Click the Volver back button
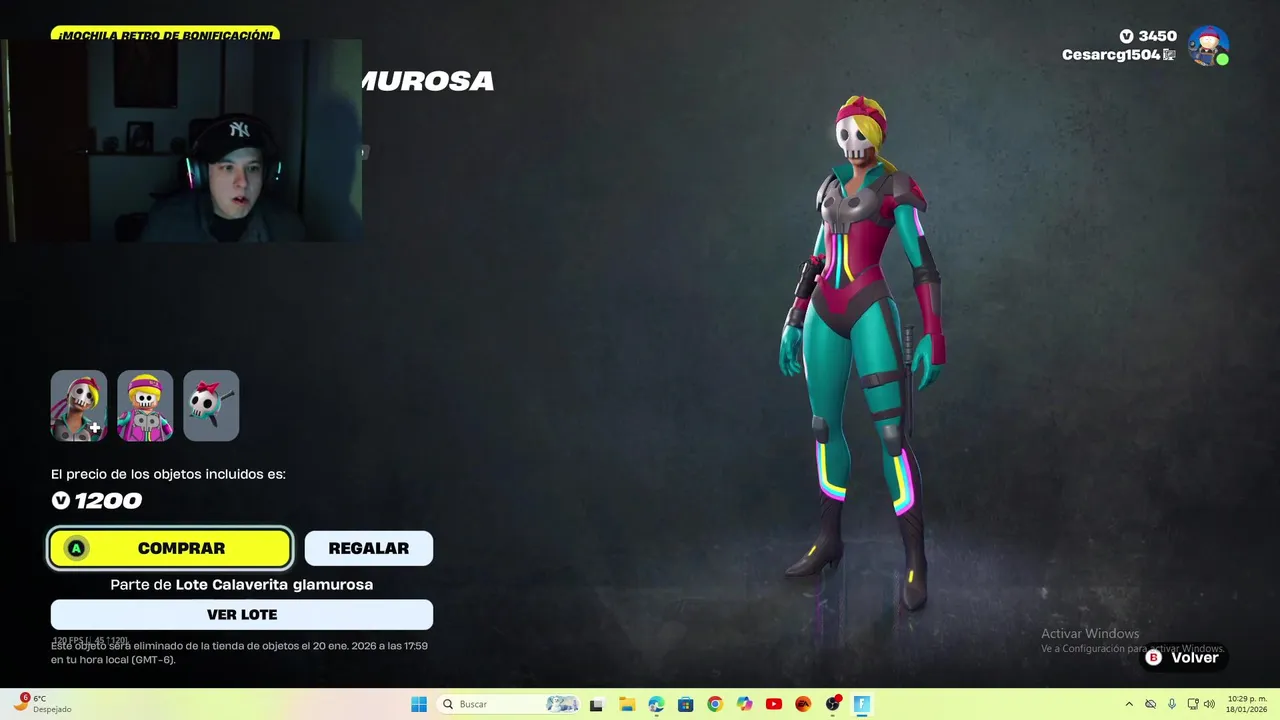Image resolution: width=1280 pixels, height=720 pixels. [1185, 658]
